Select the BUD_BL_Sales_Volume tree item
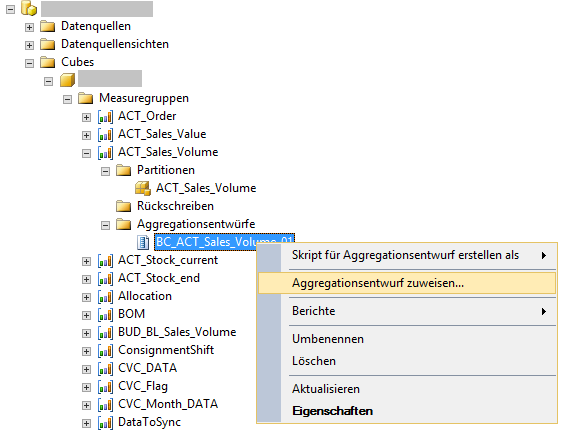The width and height of the screenshot is (569, 432). (177, 332)
